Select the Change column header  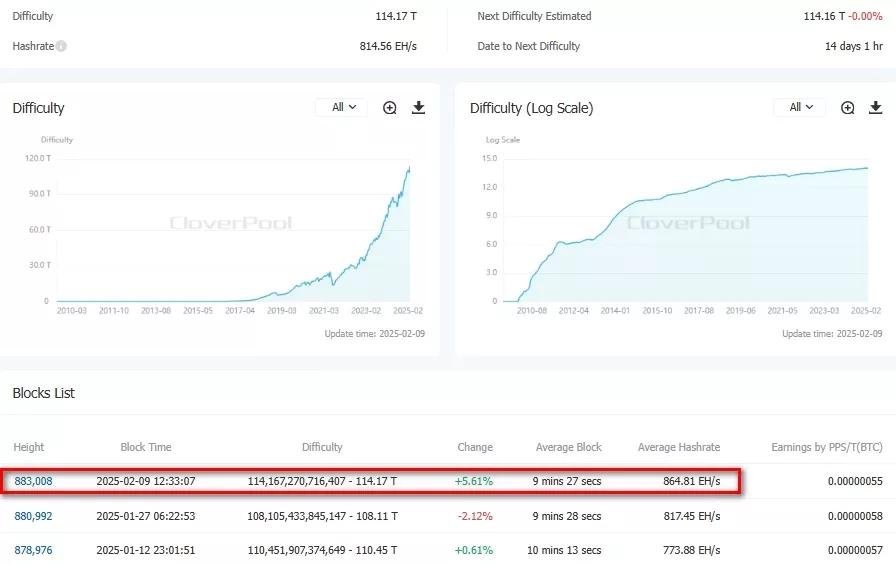pos(474,447)
